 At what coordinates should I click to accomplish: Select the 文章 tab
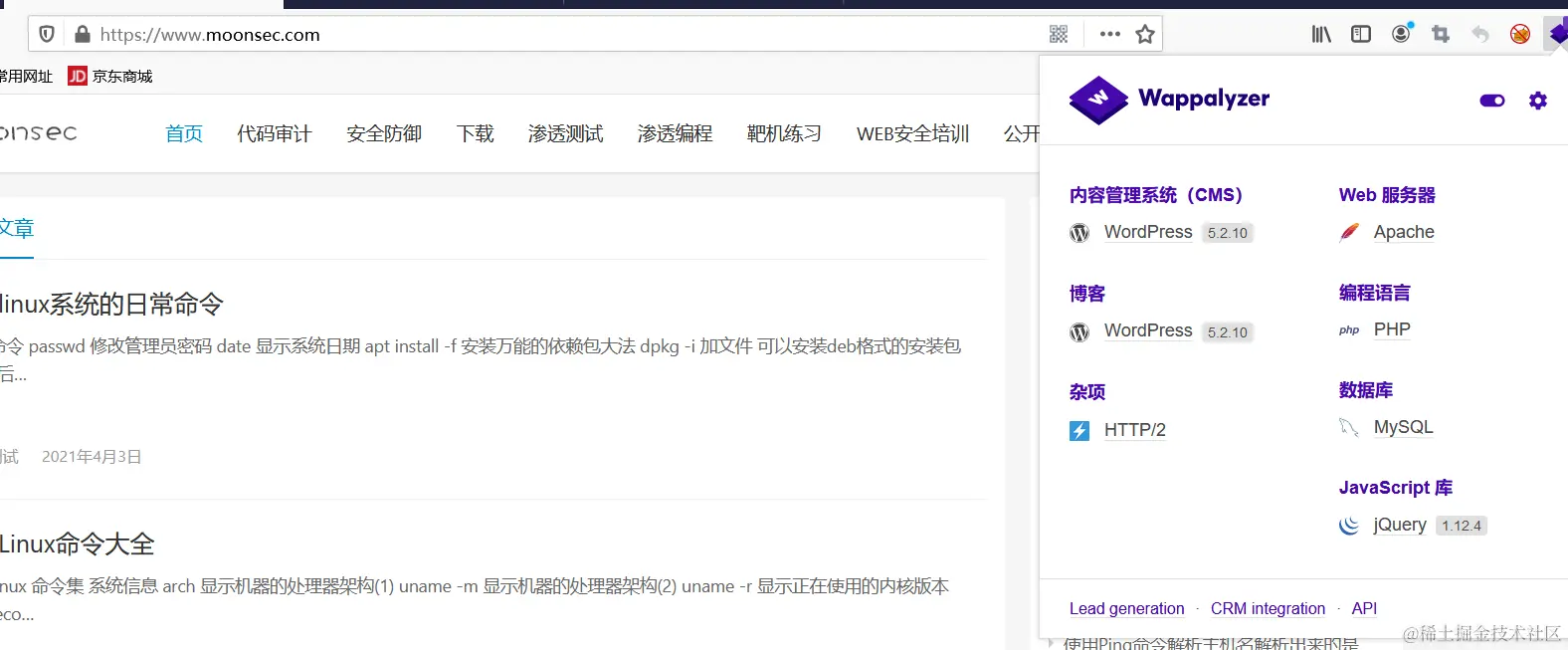tap(16, 228)
